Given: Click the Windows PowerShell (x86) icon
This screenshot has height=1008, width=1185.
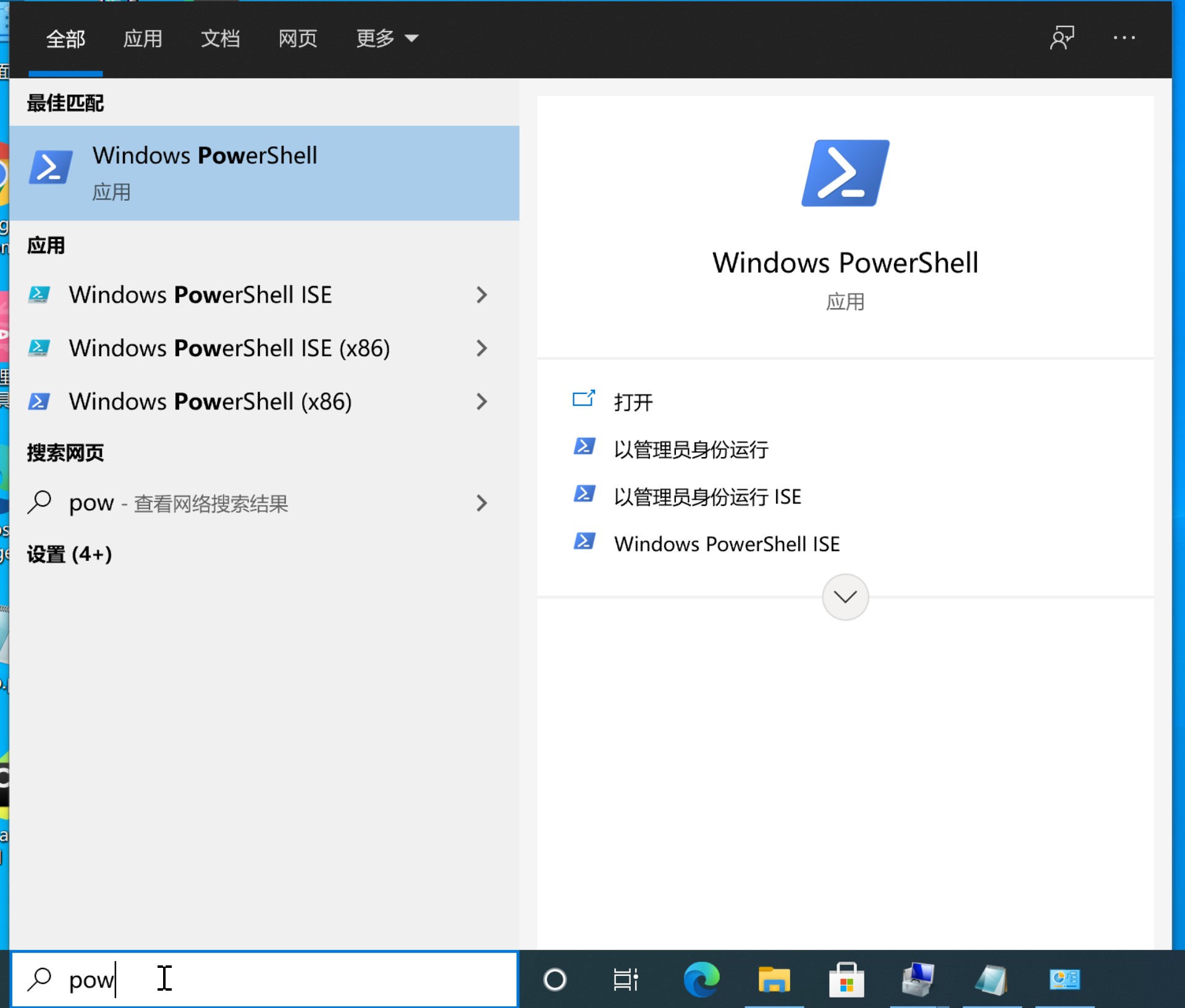Looking at the screenshot, I should point(39,401).
